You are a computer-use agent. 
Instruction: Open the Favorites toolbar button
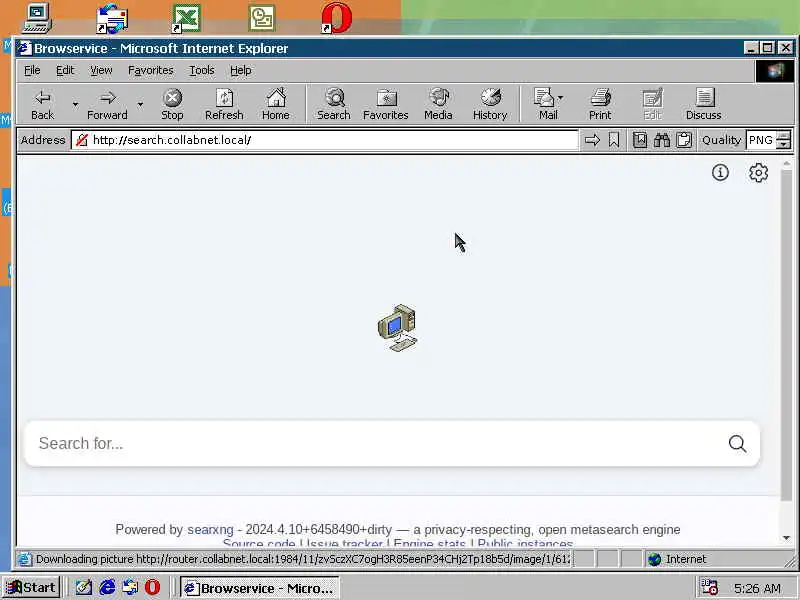[x=386, y=104]
